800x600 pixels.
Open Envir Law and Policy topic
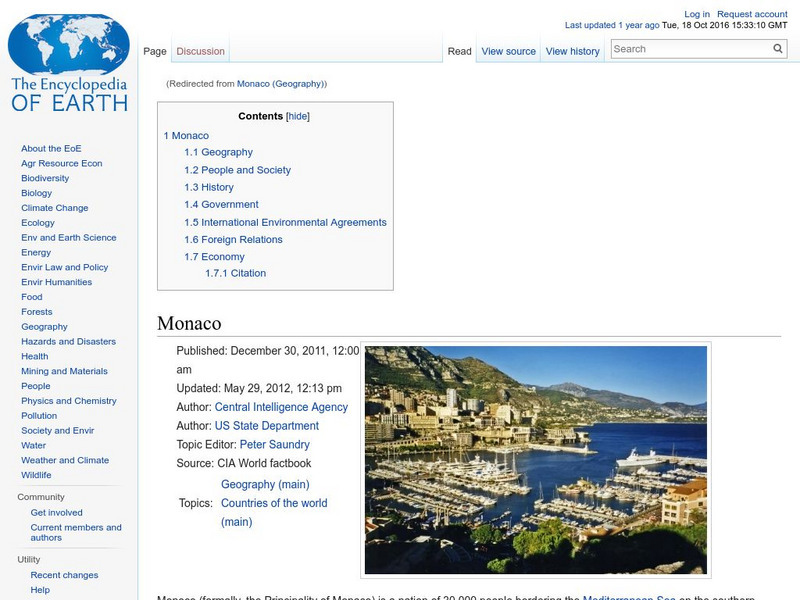pyautogui.click(x=64, y=267)
